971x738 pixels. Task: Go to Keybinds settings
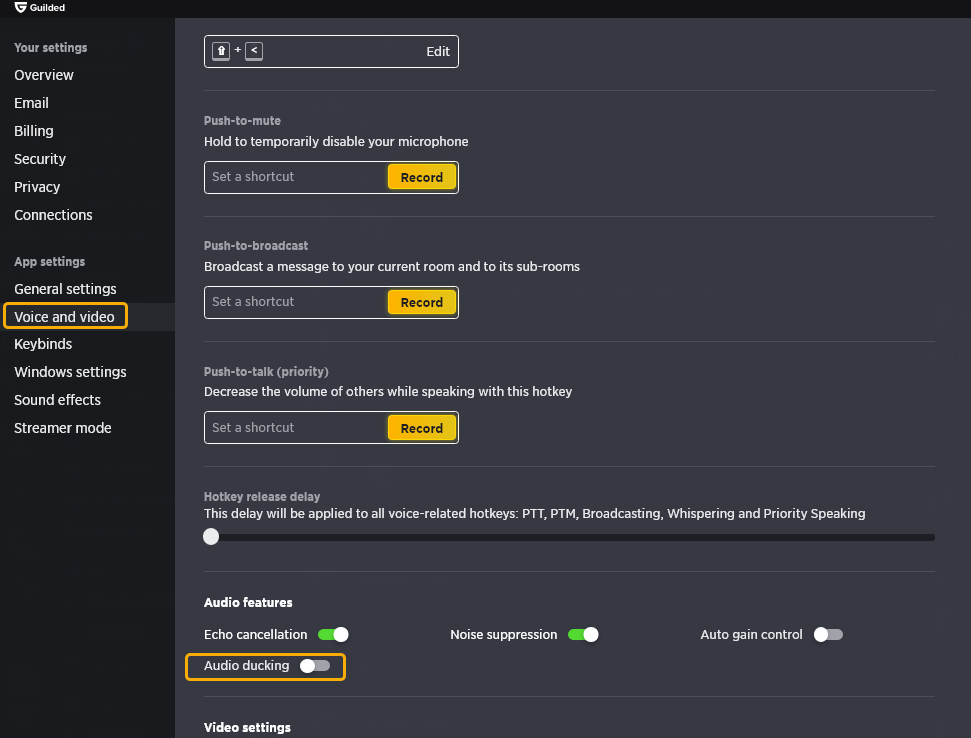[x=43, y=344]
